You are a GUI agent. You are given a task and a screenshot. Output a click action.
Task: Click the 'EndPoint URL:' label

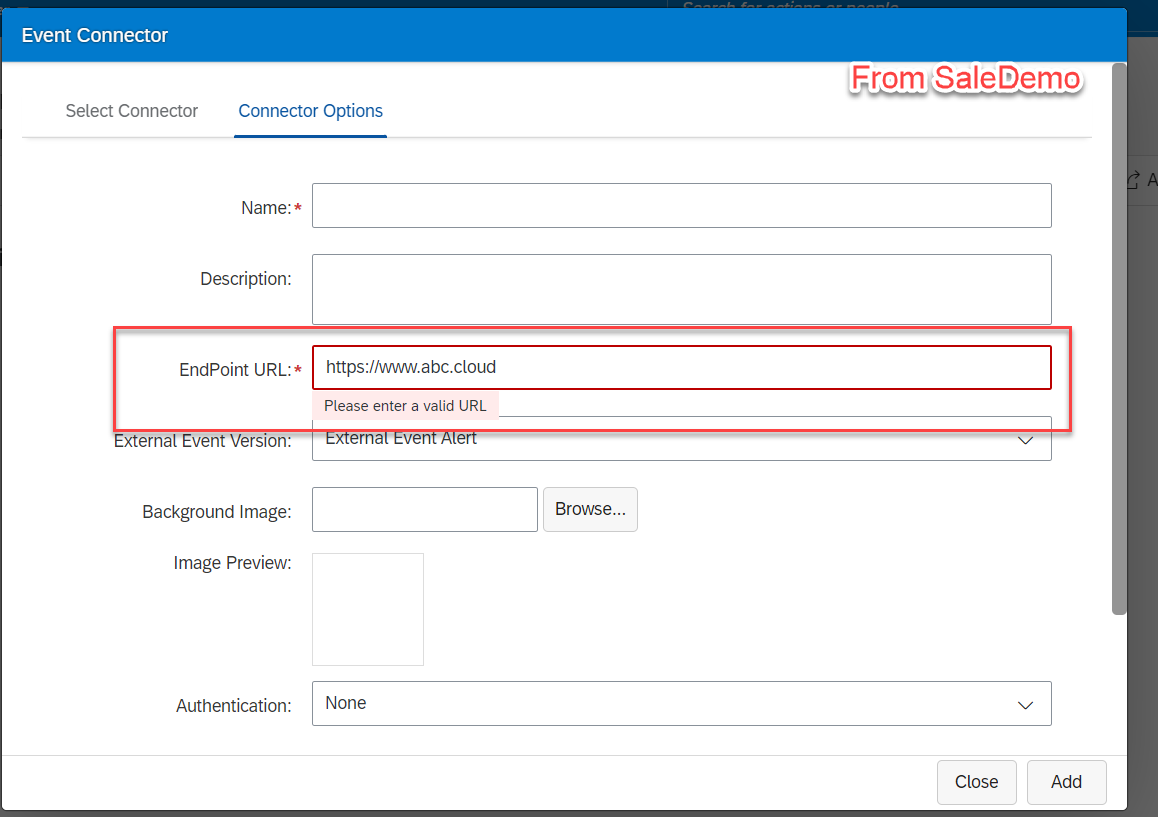pyautogui.click(x=235, y=369)
